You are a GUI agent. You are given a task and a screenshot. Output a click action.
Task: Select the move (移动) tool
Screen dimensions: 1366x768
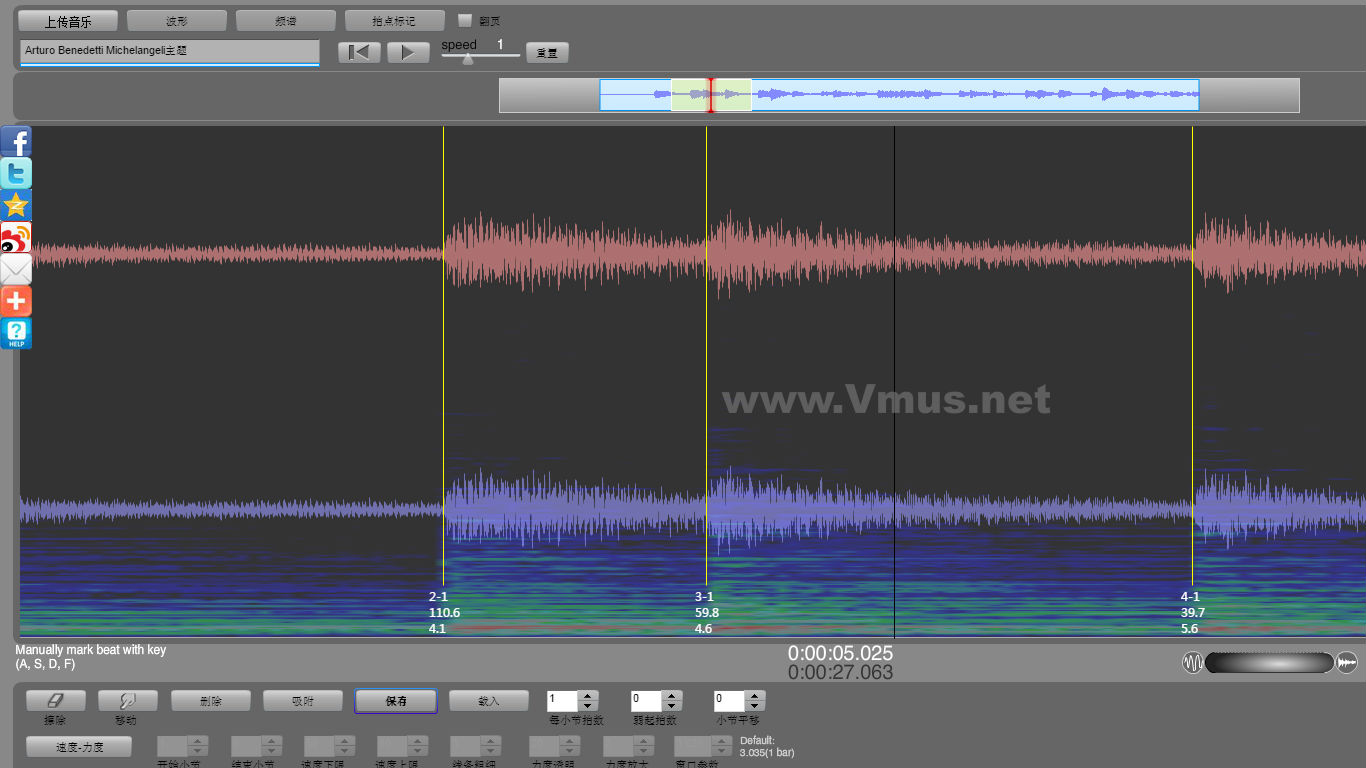127,701
